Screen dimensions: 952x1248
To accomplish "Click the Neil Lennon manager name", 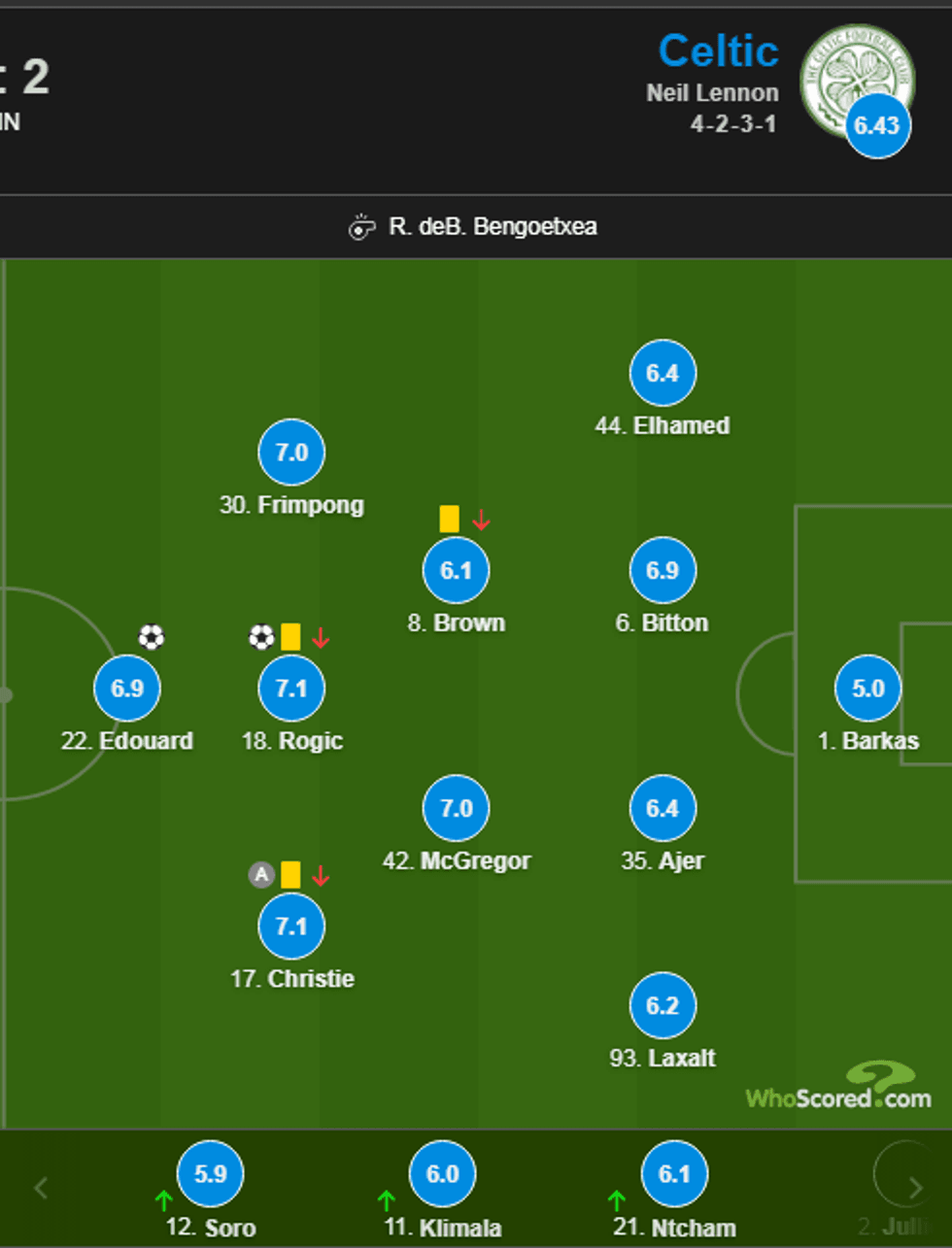I will coord(712,92).
